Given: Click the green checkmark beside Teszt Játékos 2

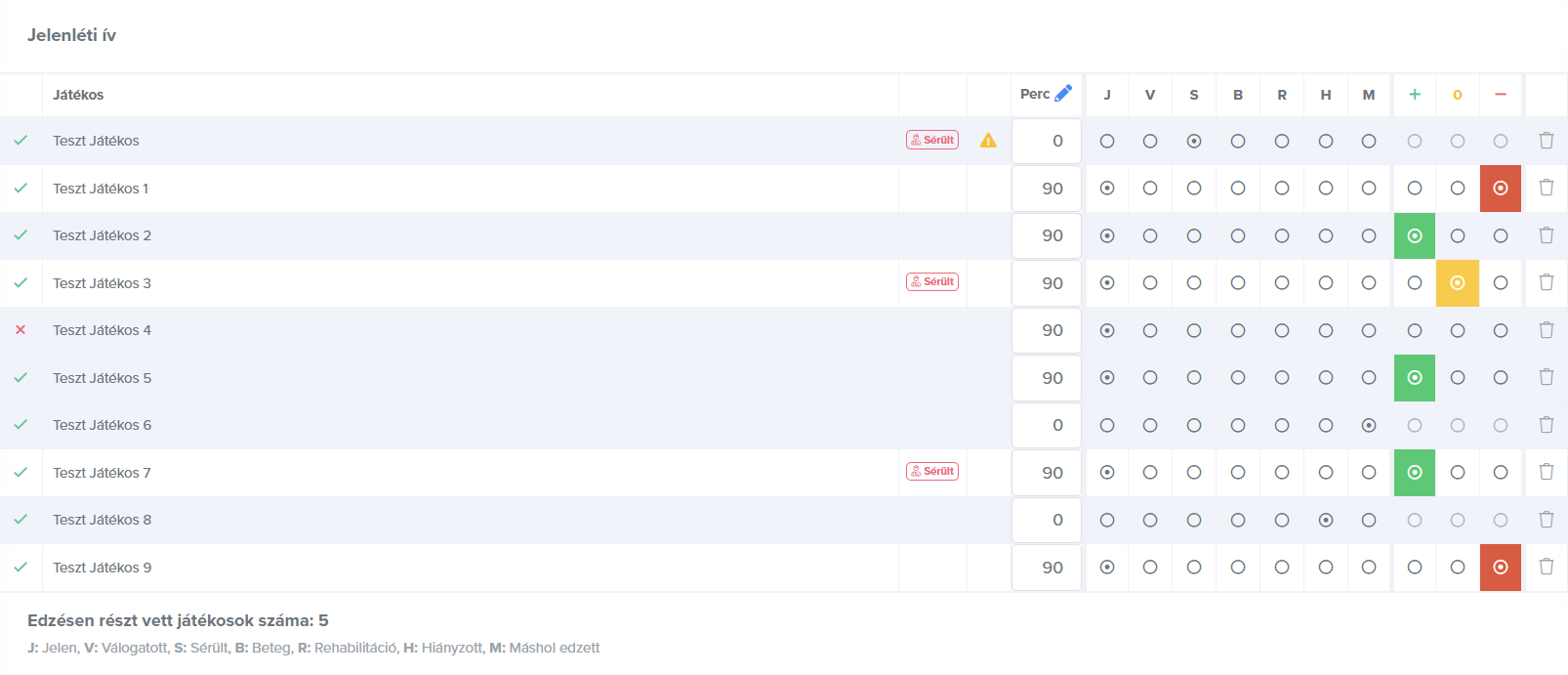Looking at the screenshot, I should pos(21,235).
